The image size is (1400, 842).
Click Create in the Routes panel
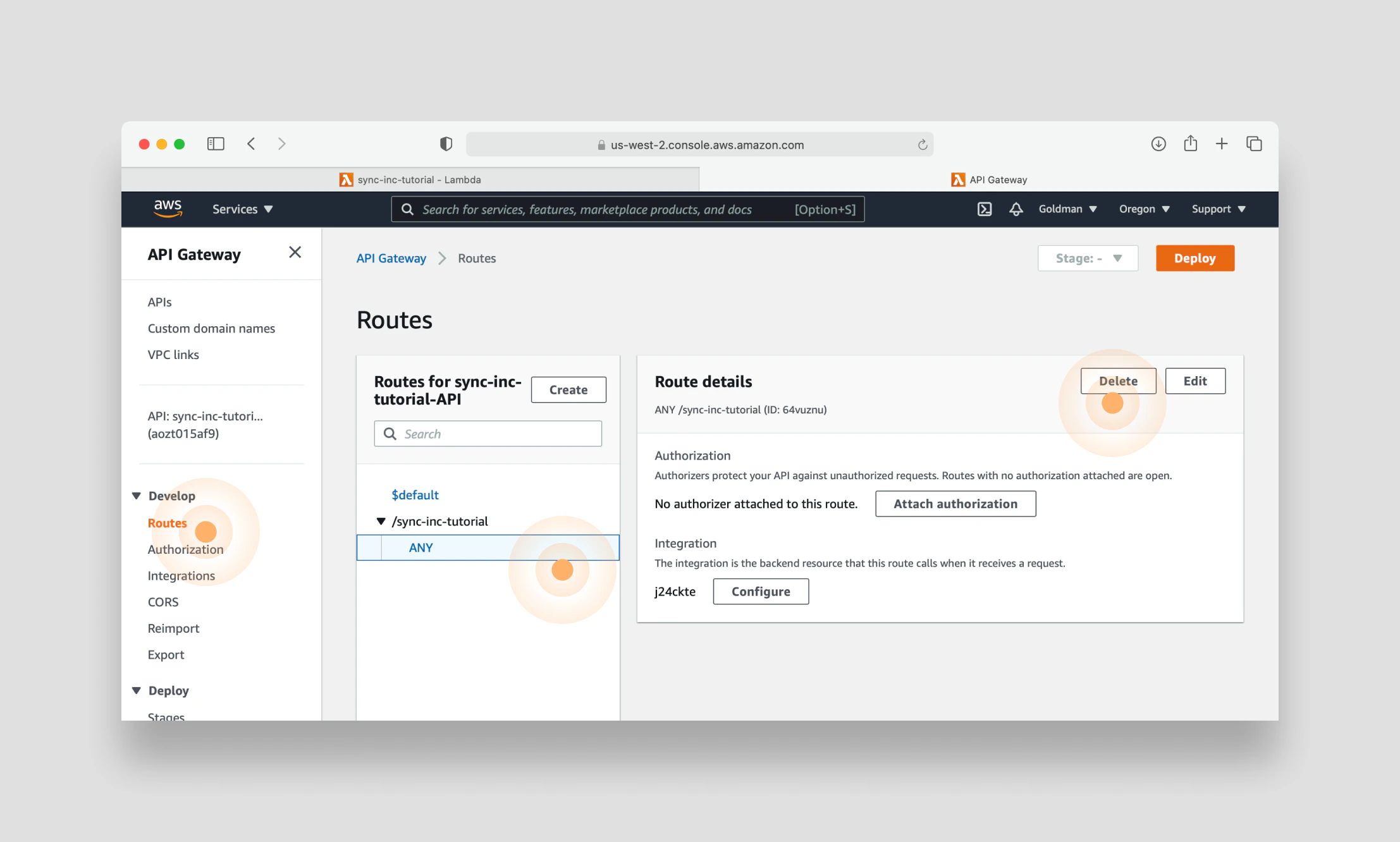[568, 390]
